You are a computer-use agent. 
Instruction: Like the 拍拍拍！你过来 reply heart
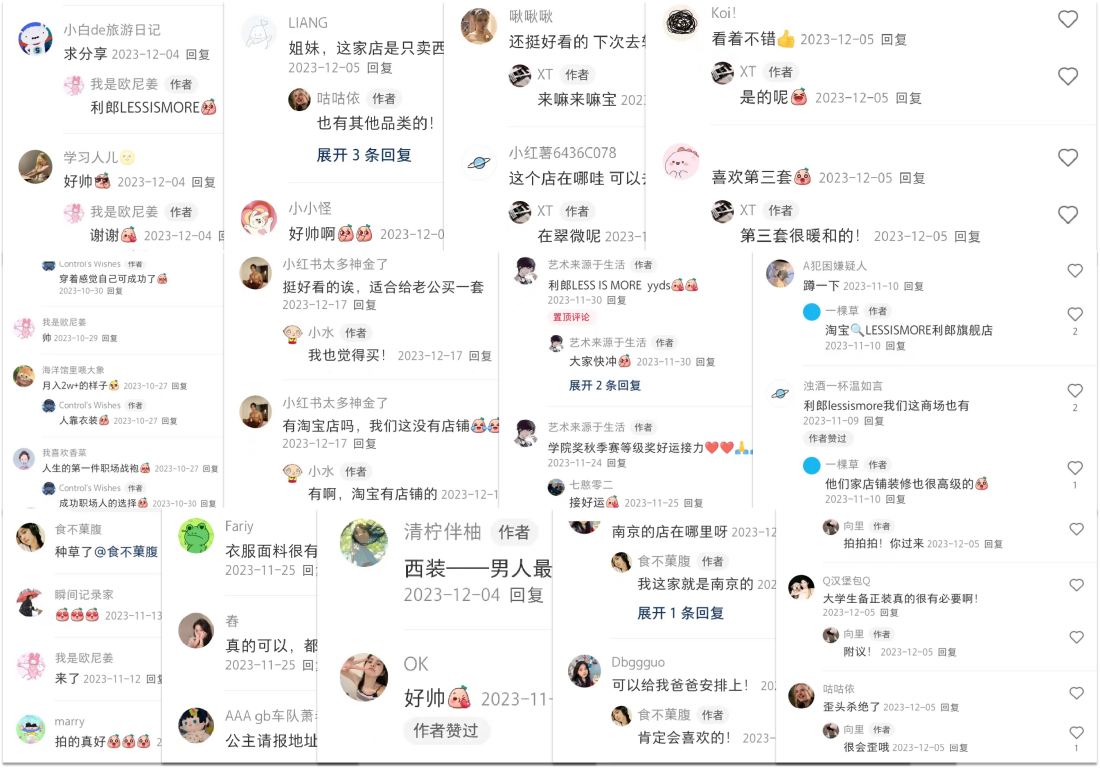[x=1076, y=530]
